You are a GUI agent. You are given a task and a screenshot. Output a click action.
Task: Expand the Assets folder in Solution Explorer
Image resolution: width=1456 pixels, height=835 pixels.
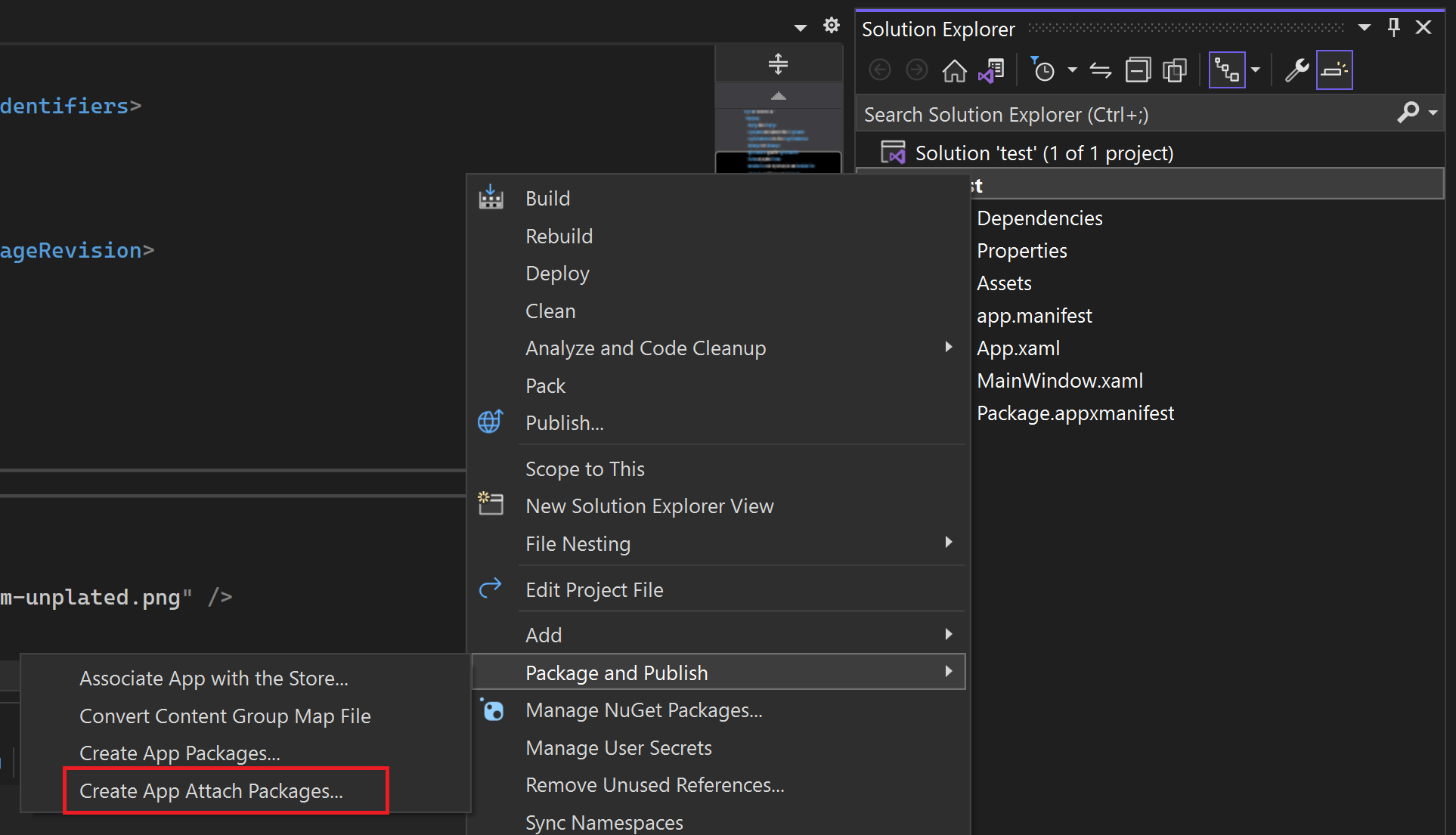1004,282
